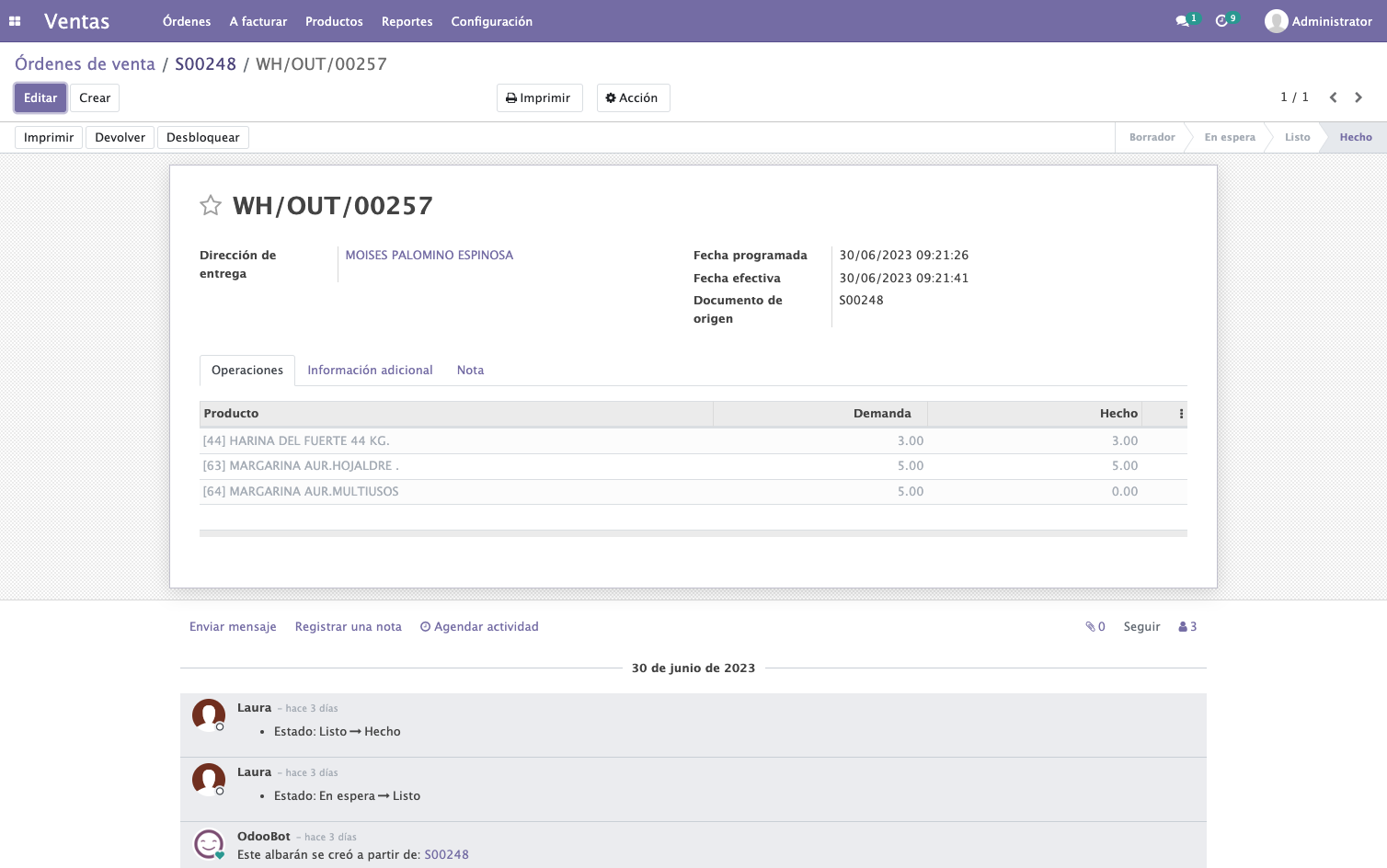Click Laura's avatar on En espera → Listo message
The image size is (1387, 868).
[x=209, y=779]
